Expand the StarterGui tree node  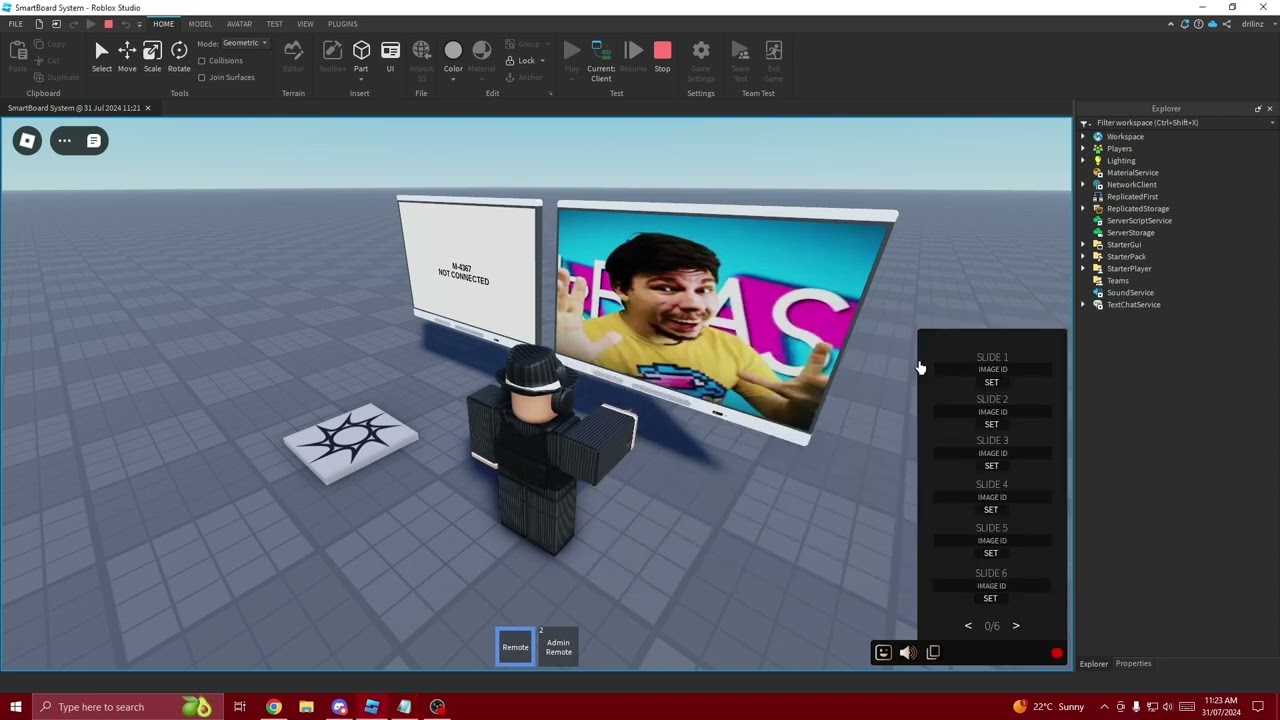1083,245
